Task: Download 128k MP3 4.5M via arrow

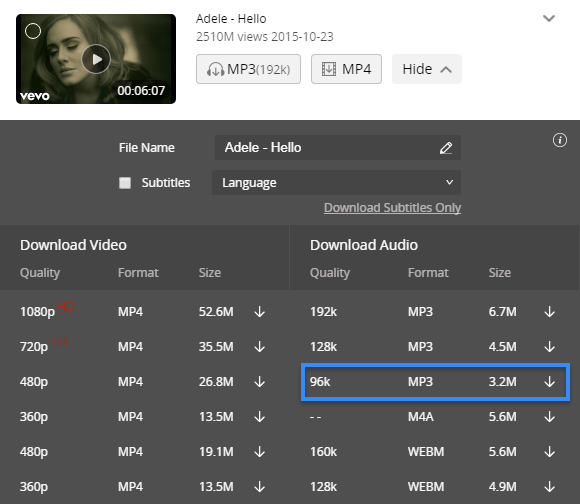Action: point(550,347)
